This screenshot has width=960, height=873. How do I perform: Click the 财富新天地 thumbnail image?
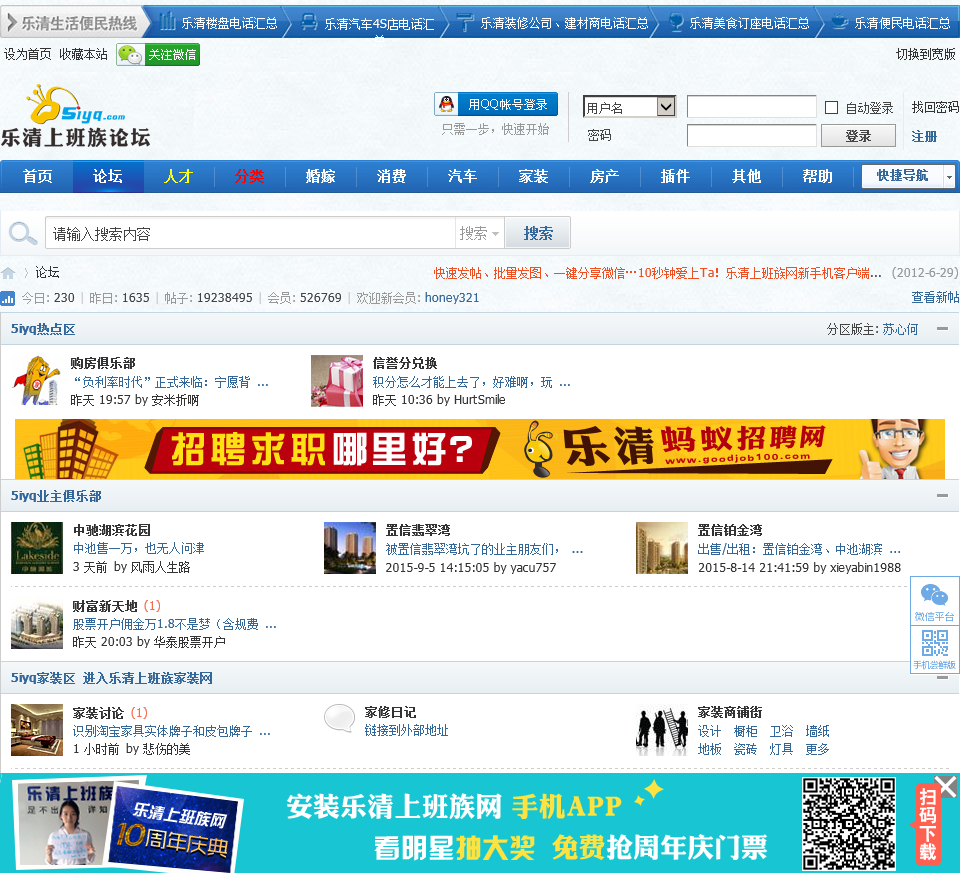[x=37, y=623]
